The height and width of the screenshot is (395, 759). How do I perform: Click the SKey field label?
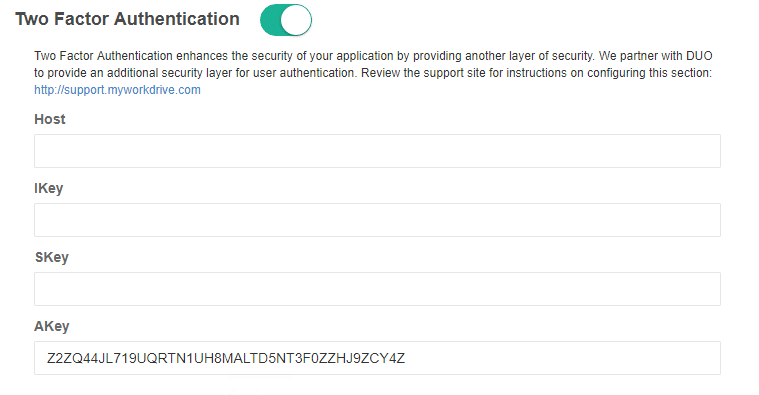tap(51, 257)
